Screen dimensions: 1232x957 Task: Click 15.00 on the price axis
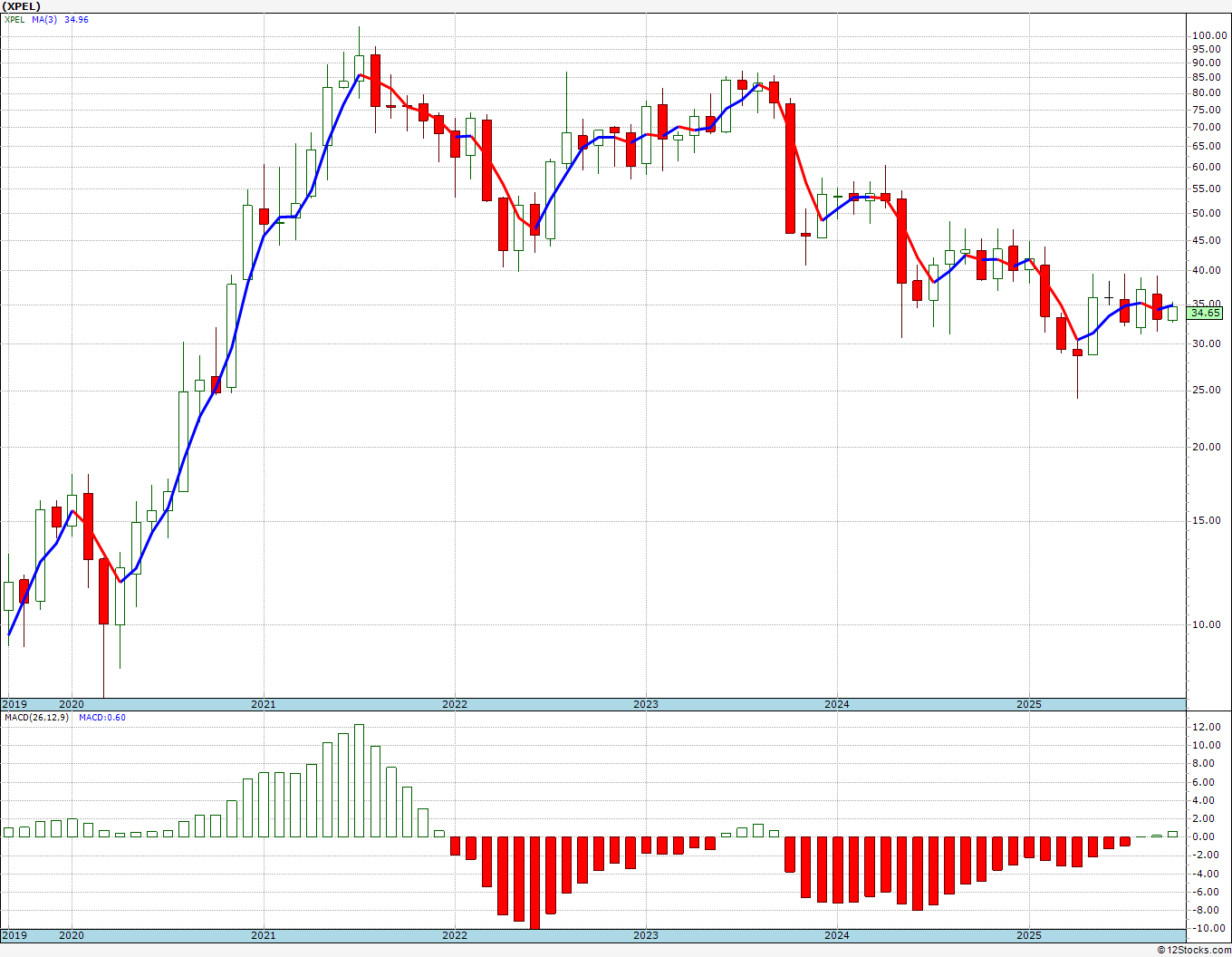tap(1207, 521)
